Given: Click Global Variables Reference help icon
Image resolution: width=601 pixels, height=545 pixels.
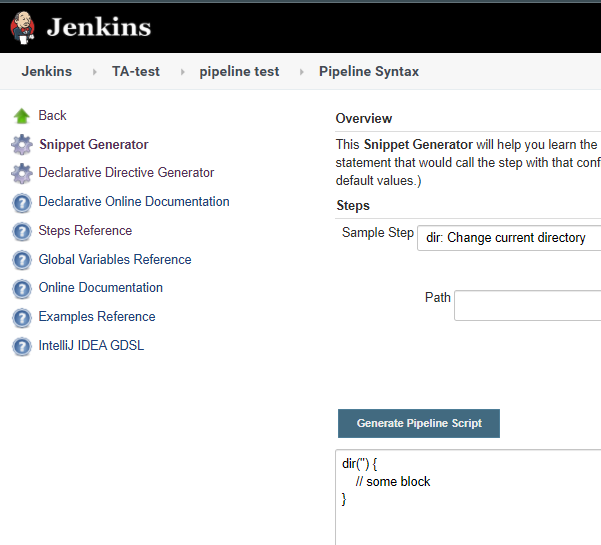Looking at the screenshot, I should 22,260.
